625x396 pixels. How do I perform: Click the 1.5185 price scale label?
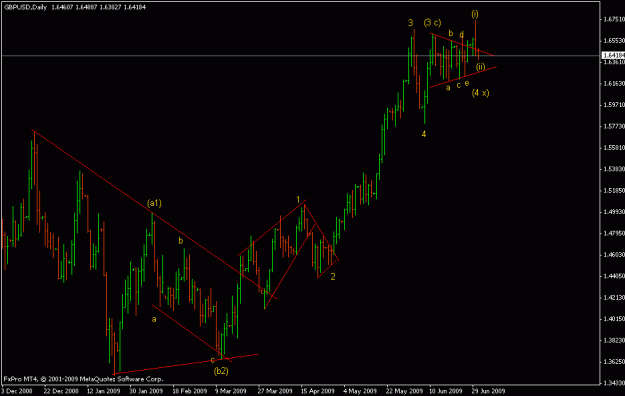[x=614, y=191]
